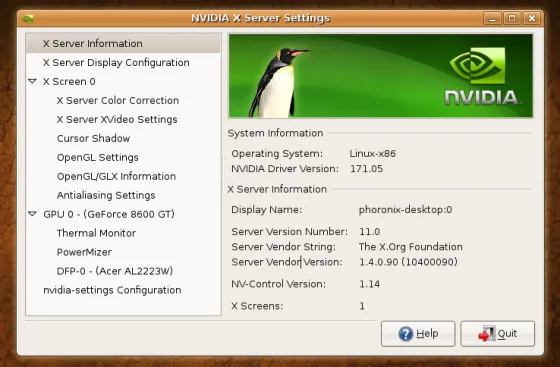Open the Thermal Monitor page
The image size is (560, 367).
pyautogui.click(x=96, y=233)
